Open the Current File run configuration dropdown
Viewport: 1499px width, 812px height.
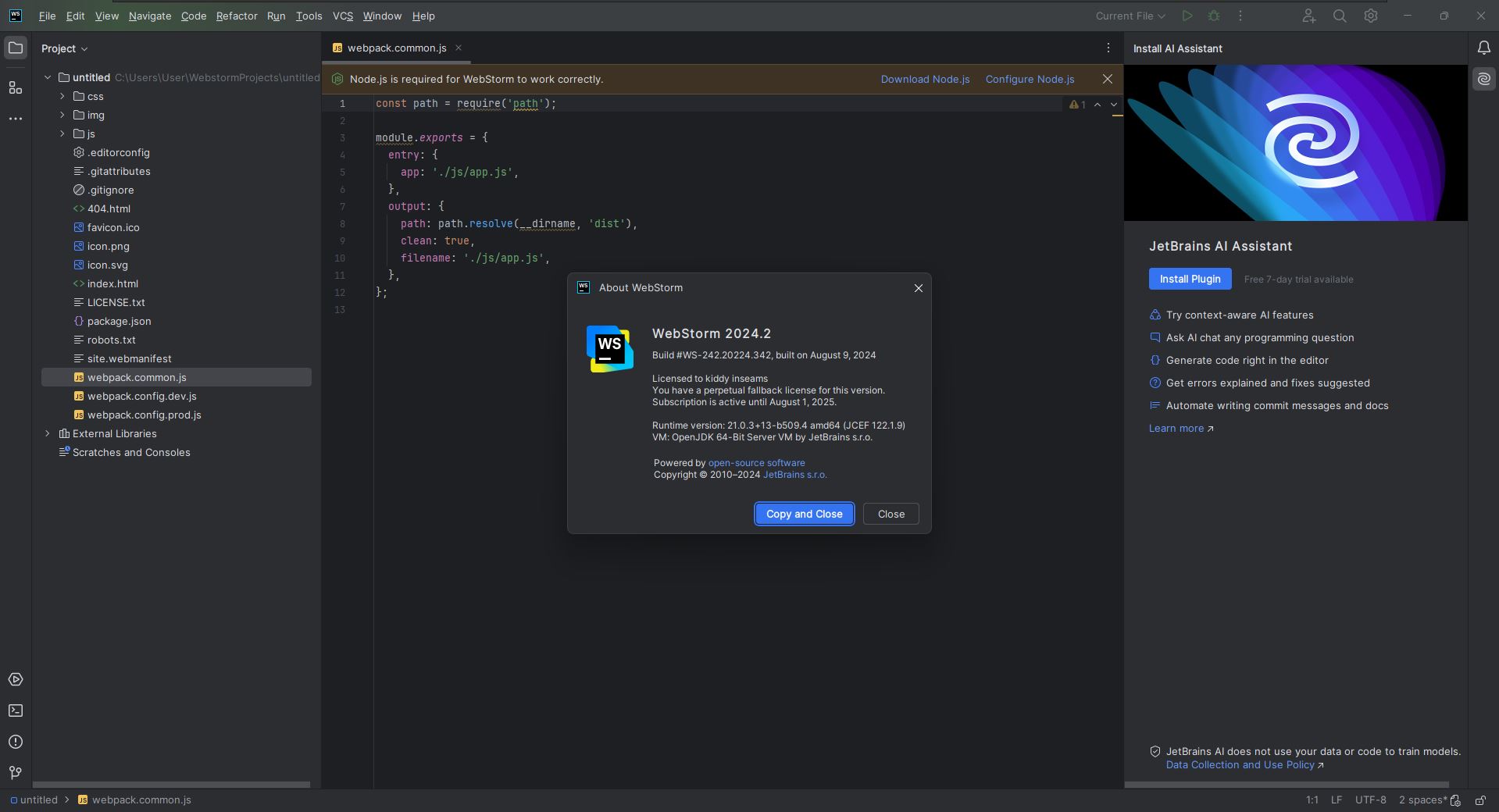click(1130, 16)
